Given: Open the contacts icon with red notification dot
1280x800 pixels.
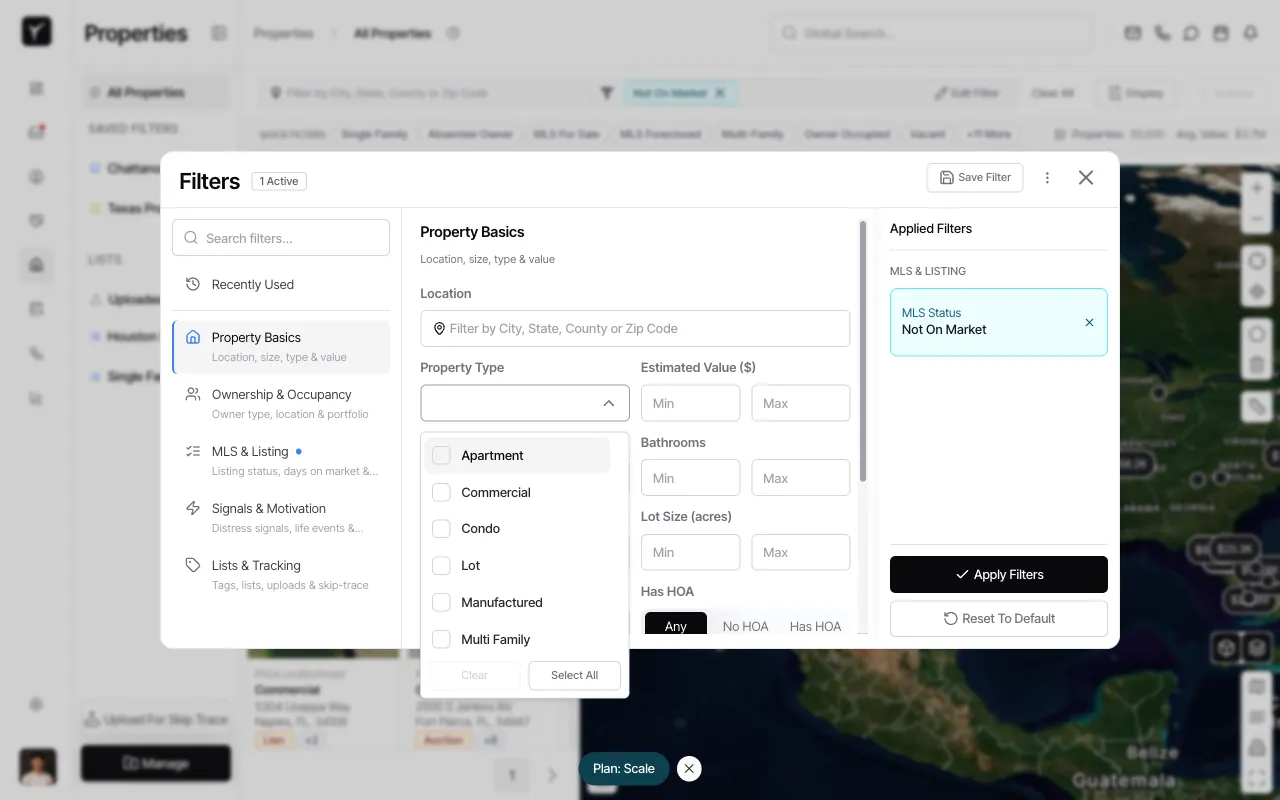Looking at the screenshot, I should 36,132.
